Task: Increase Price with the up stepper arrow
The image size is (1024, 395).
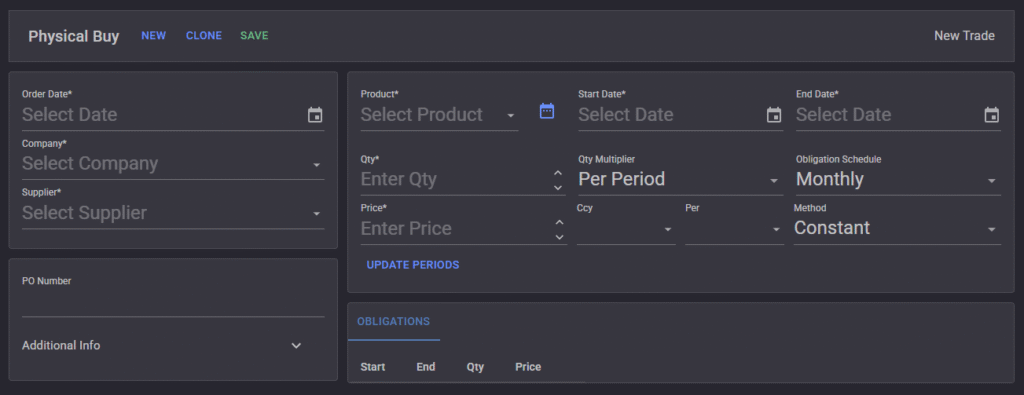Action: 559,223
